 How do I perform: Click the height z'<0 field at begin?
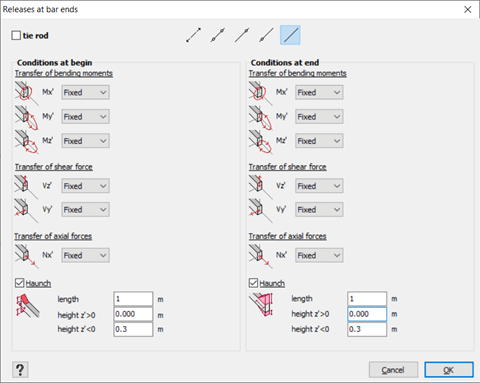tap(133, 329)
